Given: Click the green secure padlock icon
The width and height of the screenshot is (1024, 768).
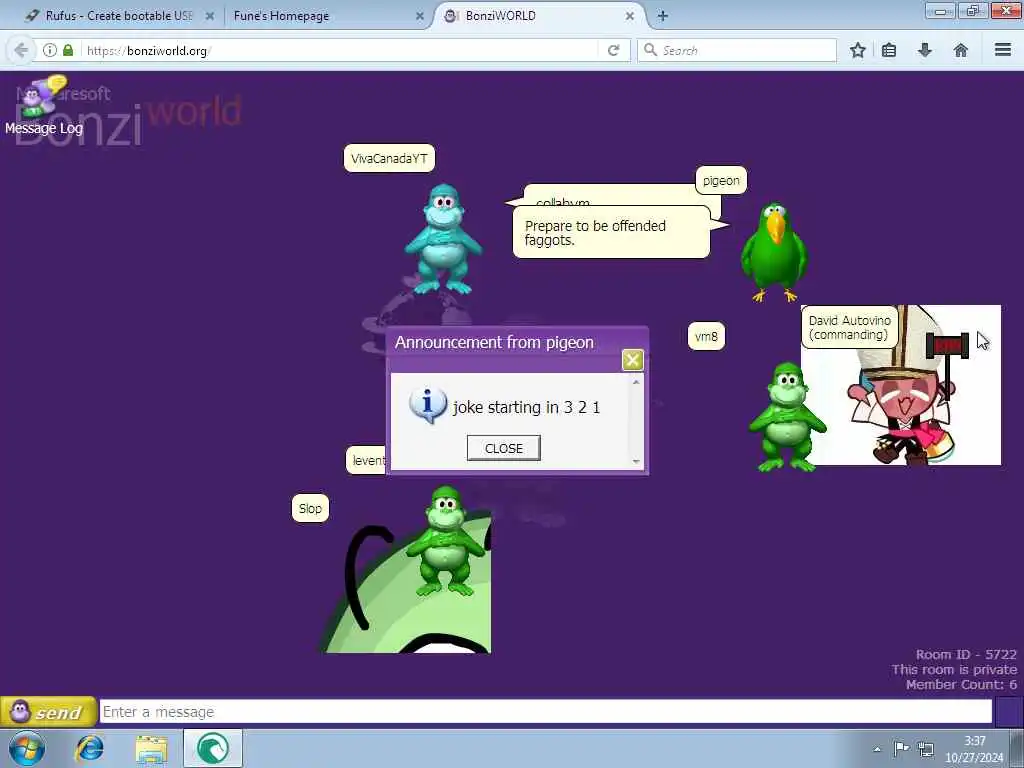Looking at the screenshot, I should (68, 50).
